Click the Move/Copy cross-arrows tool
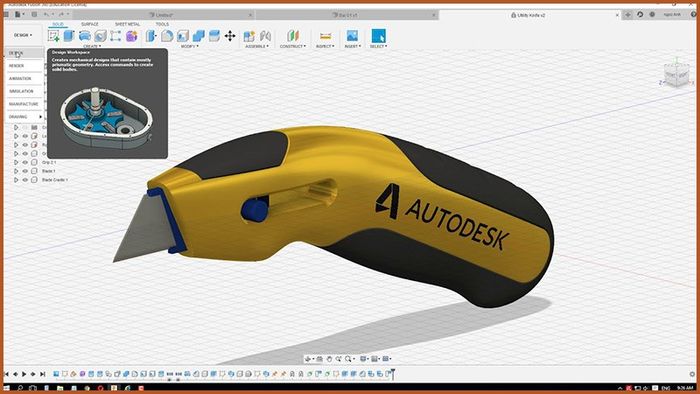Screen dimensions: 700x394 230,36
